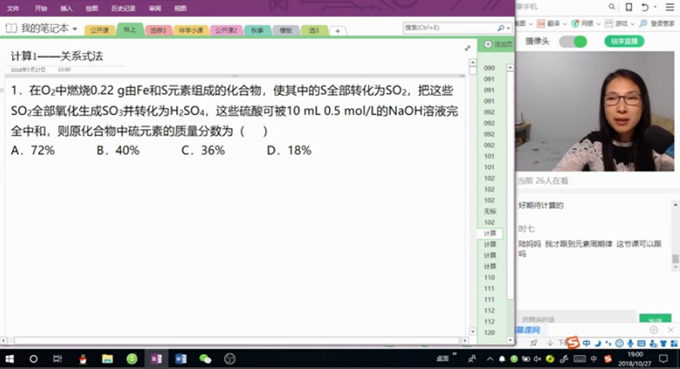Add a new section with the plus tab
The image size is (680, 369).
pyautogui.click(x=337, y=31)
